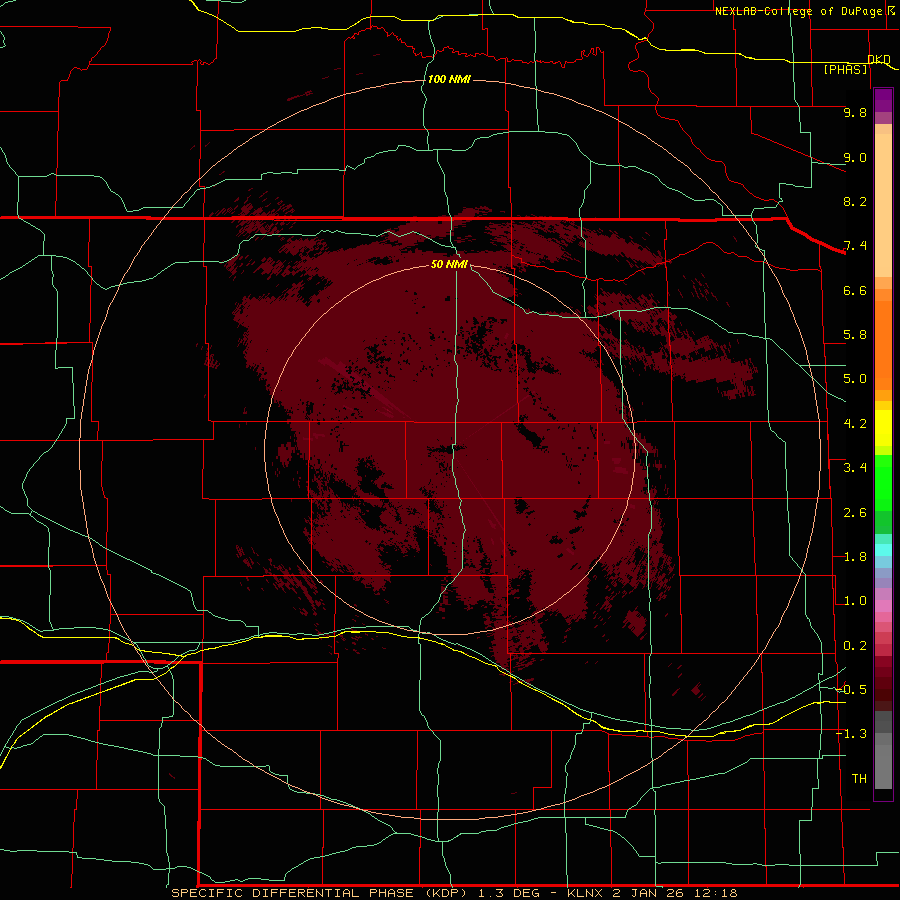Click the 1.8 scale value

[855, 557]
